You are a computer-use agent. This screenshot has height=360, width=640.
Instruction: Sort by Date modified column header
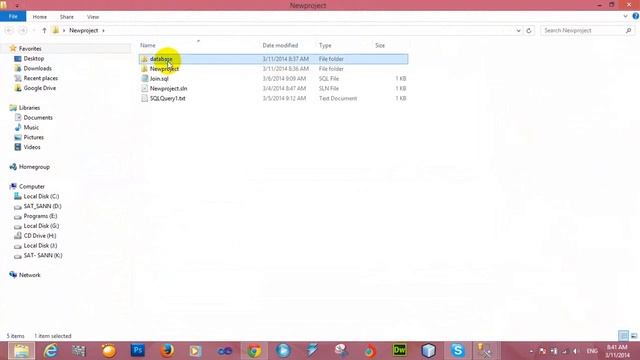(280, 45)
